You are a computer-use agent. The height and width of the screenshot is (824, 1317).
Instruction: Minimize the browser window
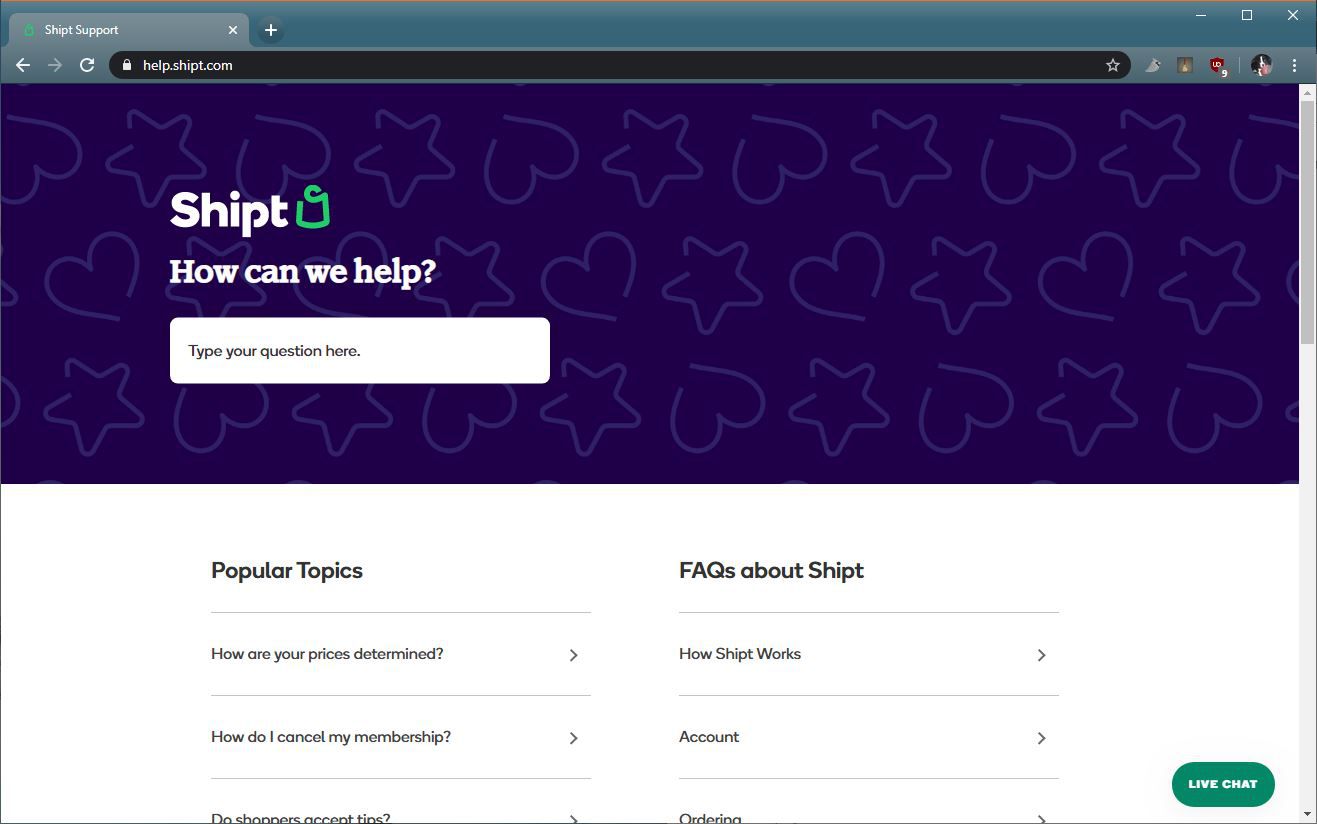1202,15
